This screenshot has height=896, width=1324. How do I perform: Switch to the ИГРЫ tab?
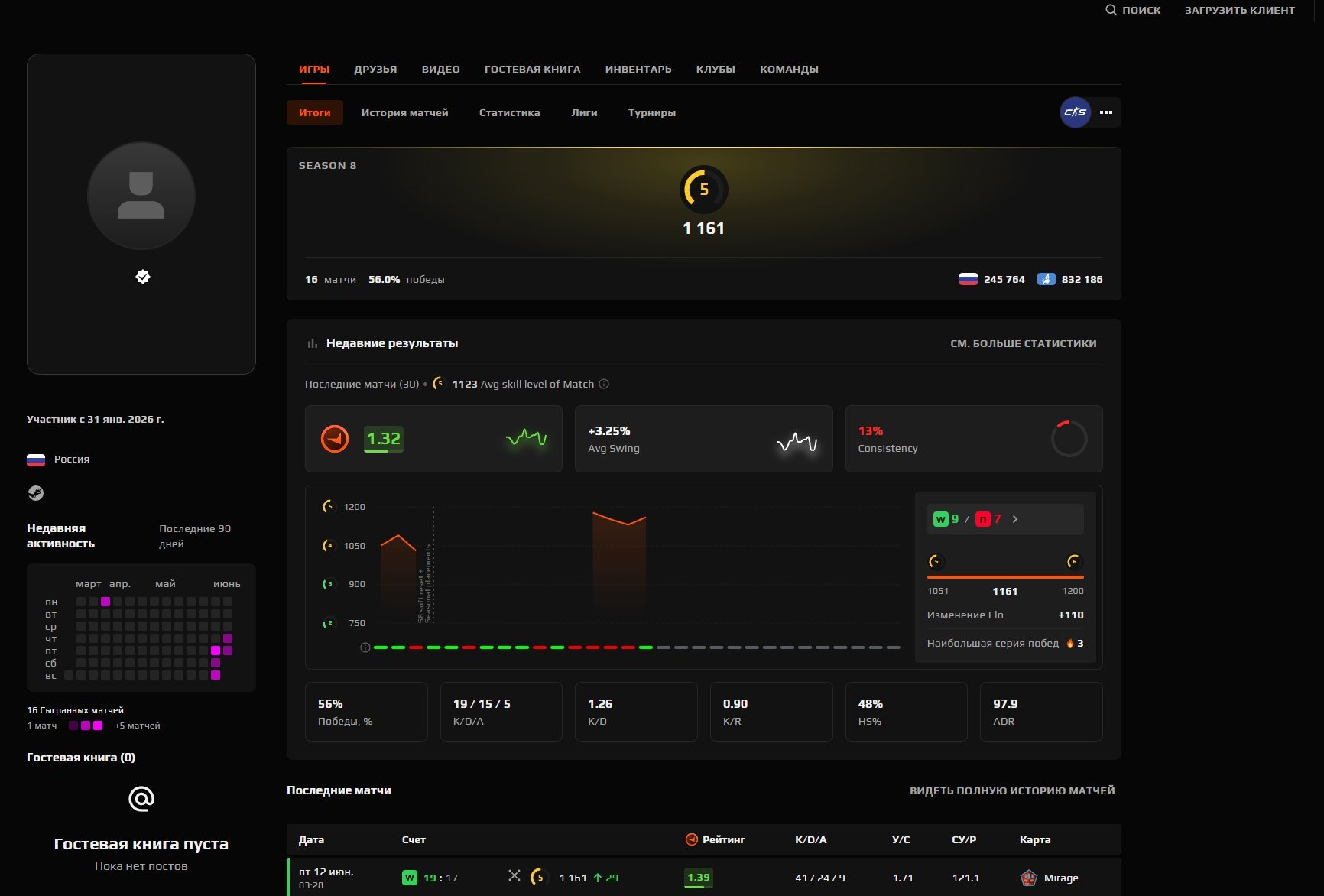coord(314,69)
